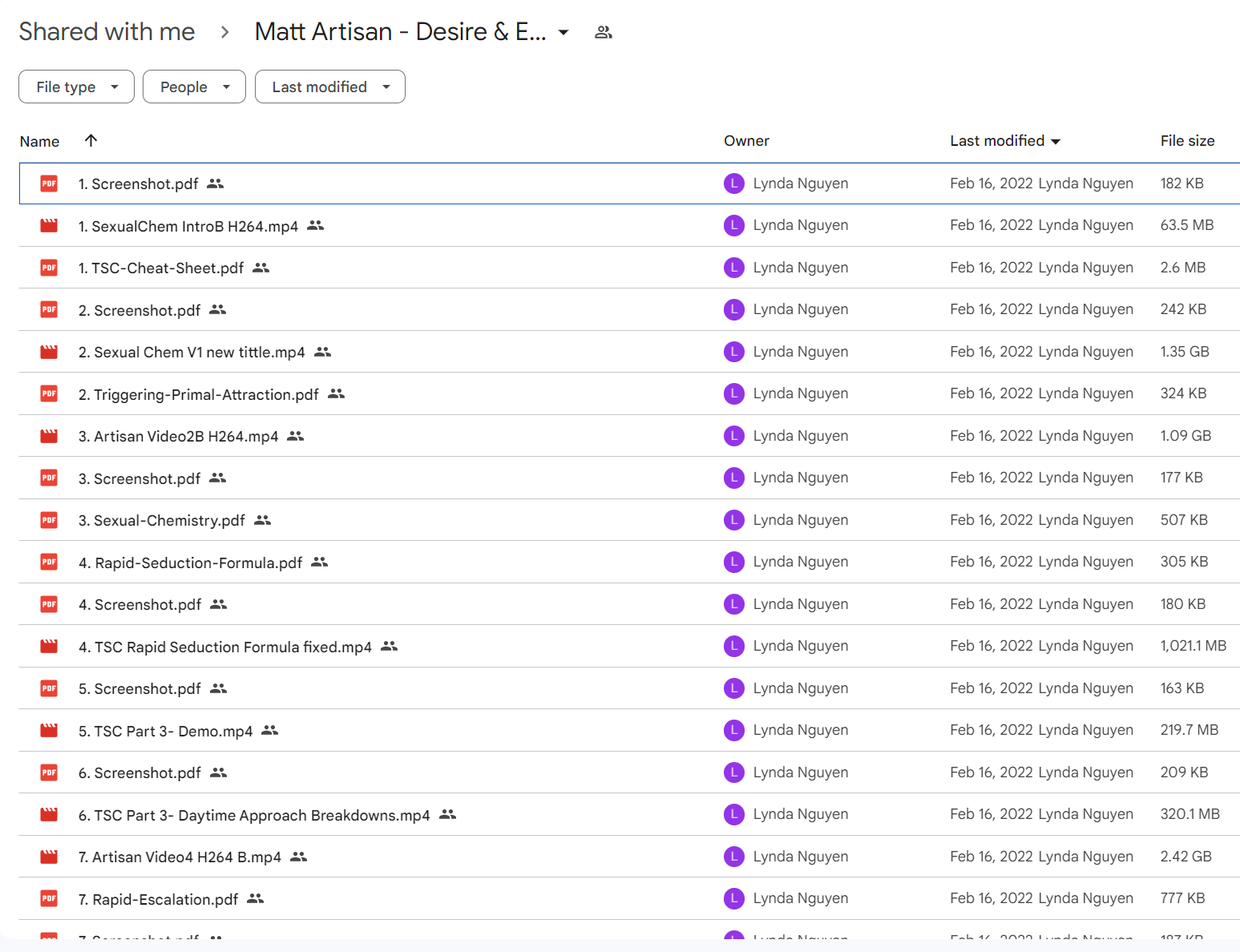Click Matt Artisan - Desire & E... folder title
Viewport: 1240px width, 952px height.
click(x=400, y=31)
